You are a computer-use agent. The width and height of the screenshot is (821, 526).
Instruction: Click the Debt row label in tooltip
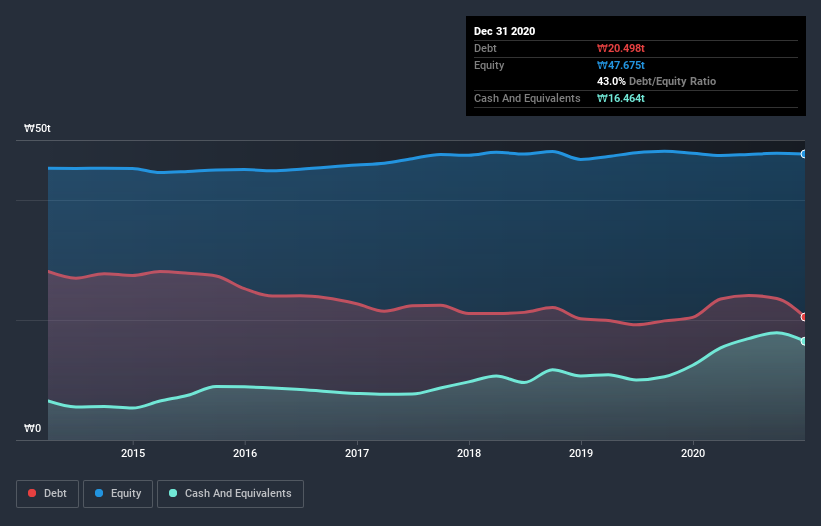click(x=485, y=48)
